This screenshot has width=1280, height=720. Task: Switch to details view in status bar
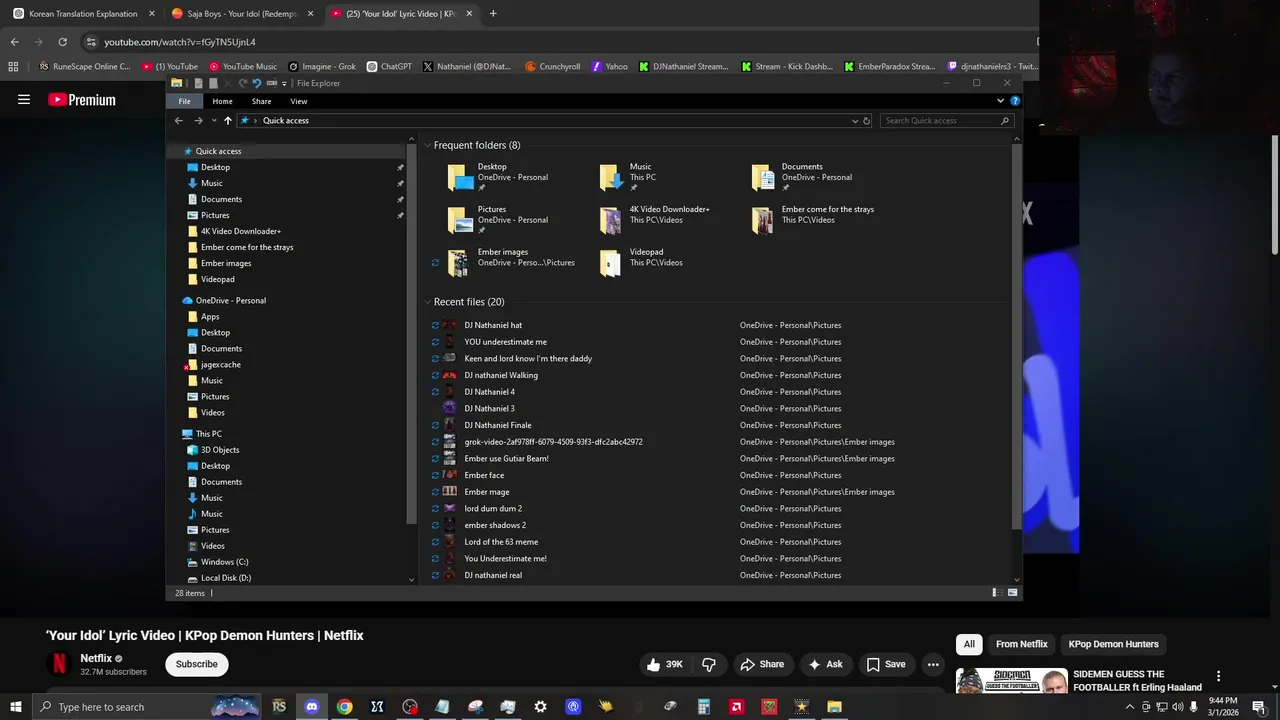click(996, 593)
